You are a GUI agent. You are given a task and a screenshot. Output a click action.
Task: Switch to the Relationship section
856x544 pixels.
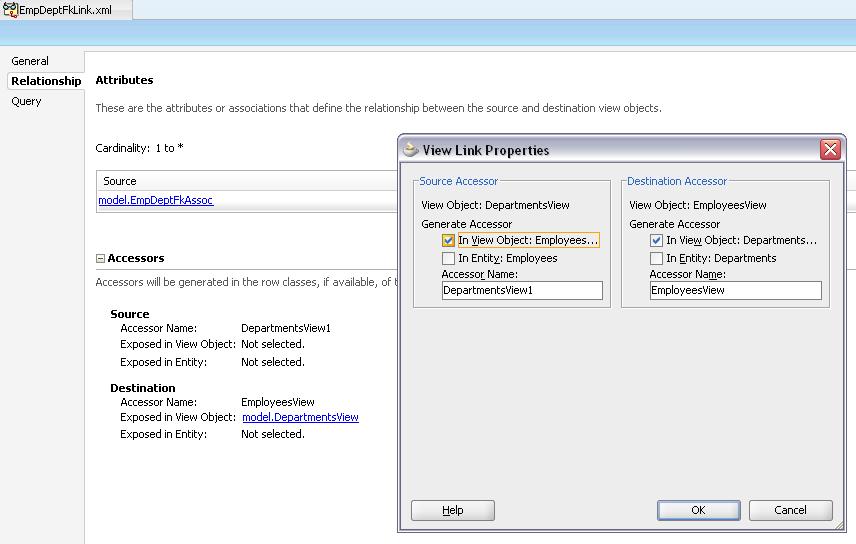click(46, 81)
